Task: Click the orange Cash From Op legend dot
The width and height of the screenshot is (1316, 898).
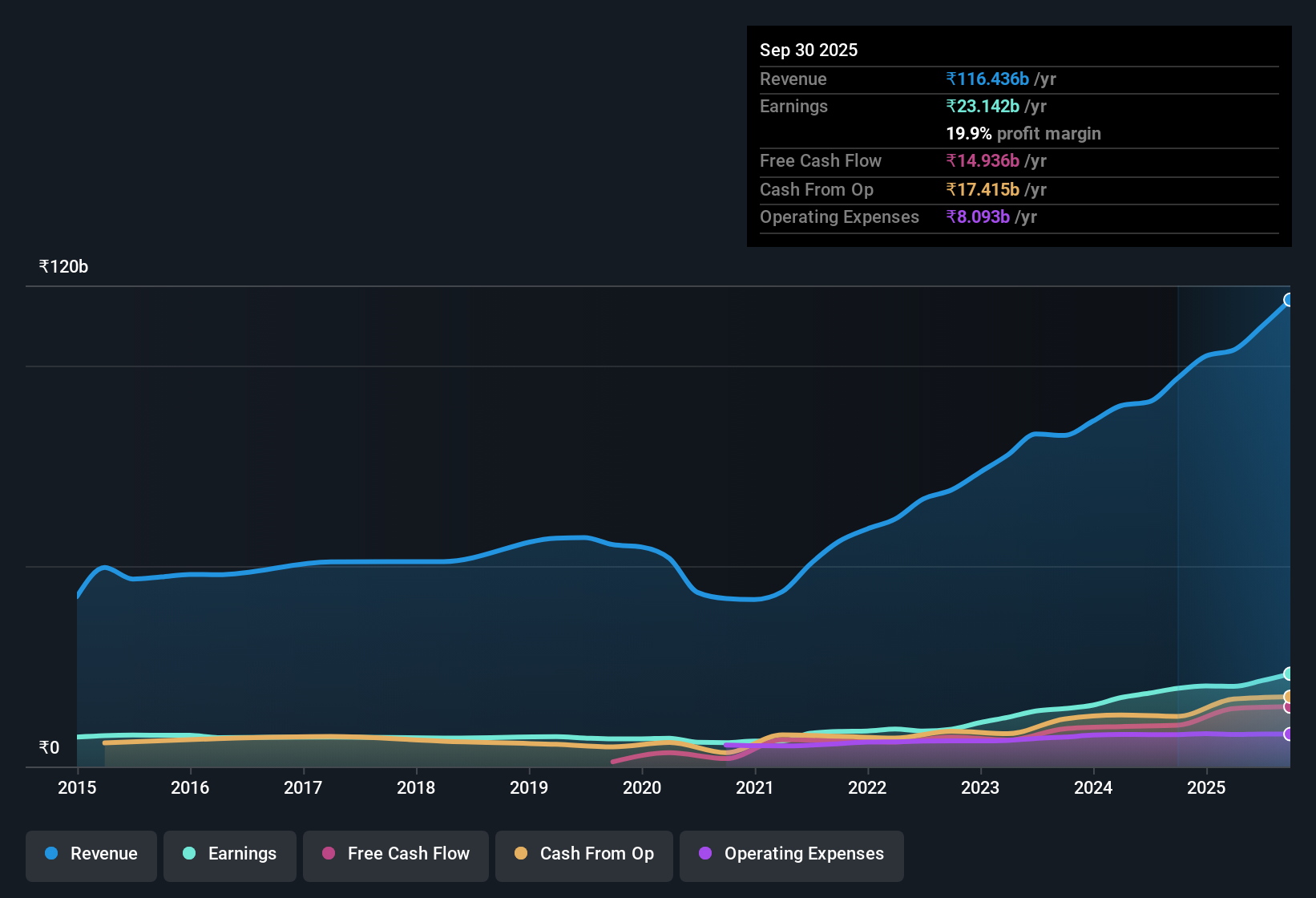Action: (x=521, y=854)
